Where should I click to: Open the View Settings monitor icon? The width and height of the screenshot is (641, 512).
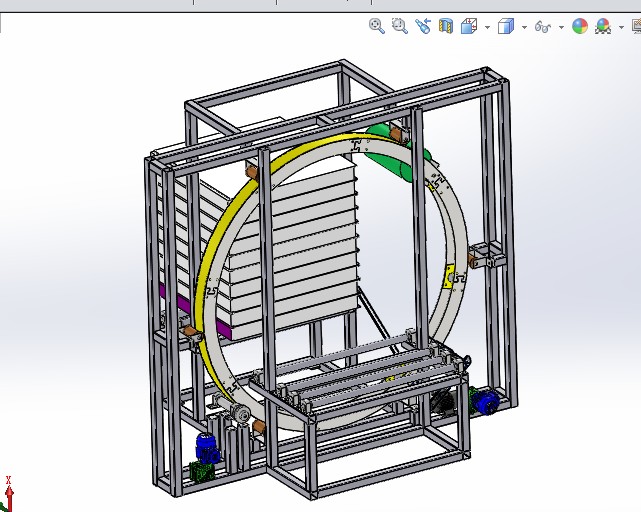point(637,26)
